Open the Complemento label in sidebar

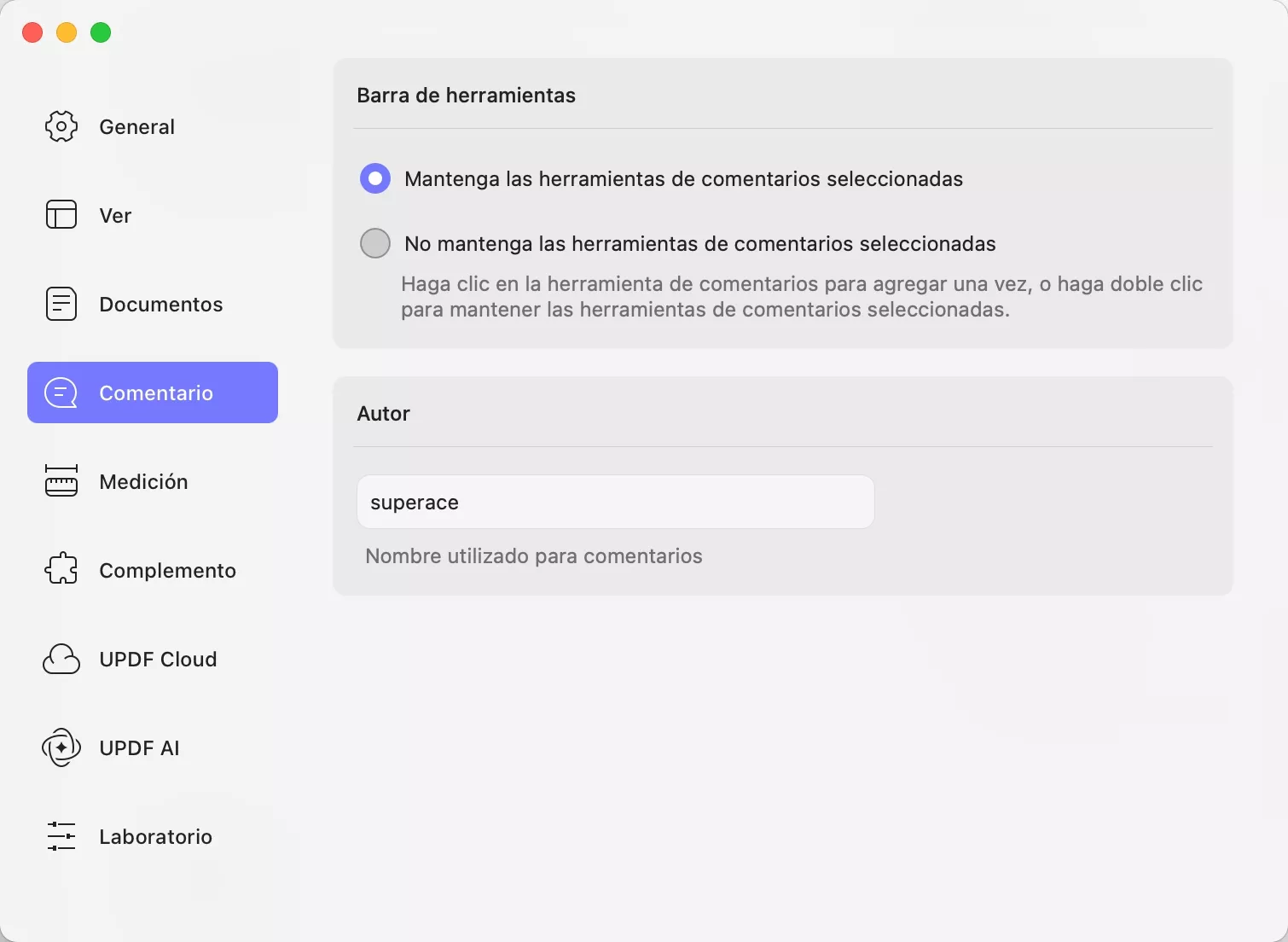168,571
